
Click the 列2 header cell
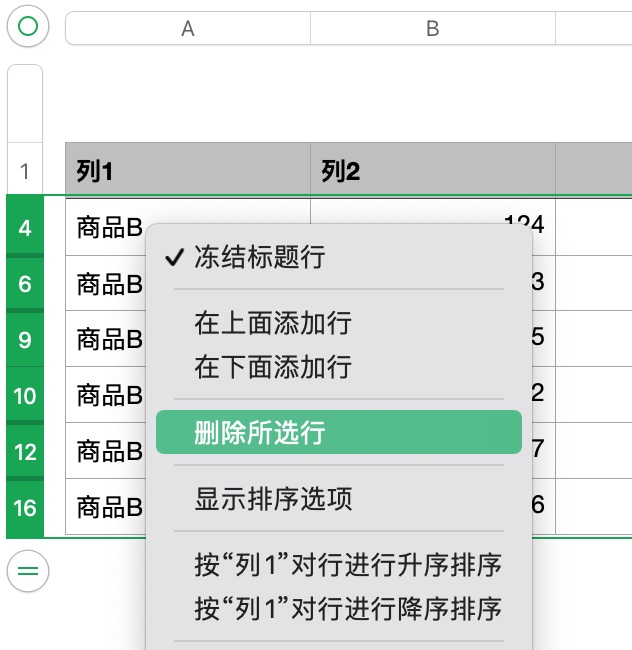432,172
